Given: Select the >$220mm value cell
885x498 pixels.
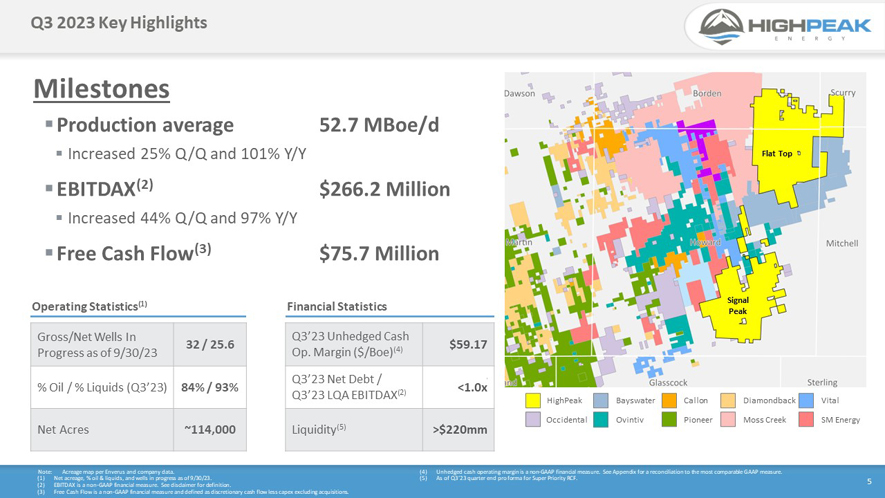Looking at the screenshot, I should point(458,430).
